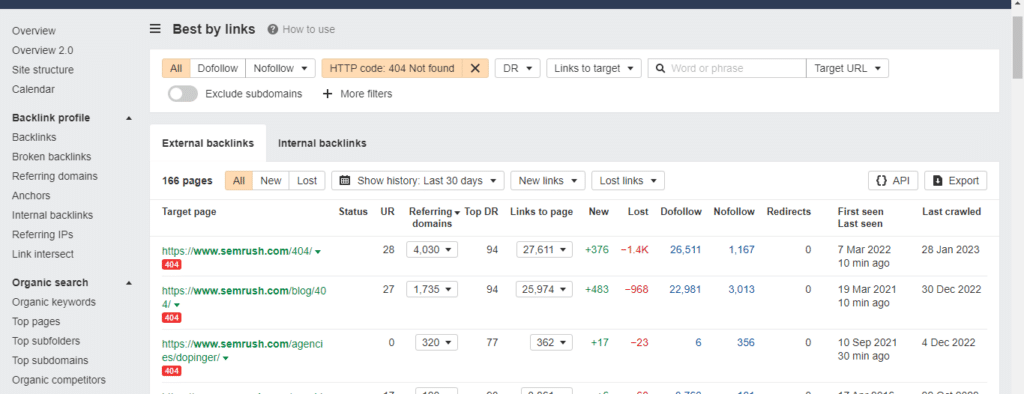Click the 3,013 nofollow count
Image resolution: width=1024 pixels, height=394 pixels.
pyautogui.click(x=741, y=289)
